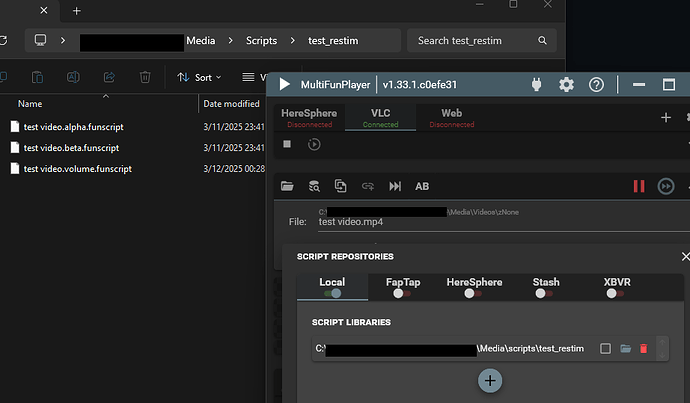Image resolution: width=690 pixels, height=403 pixels.
Task: Open the help question mark icon
Action: point(596,84)
